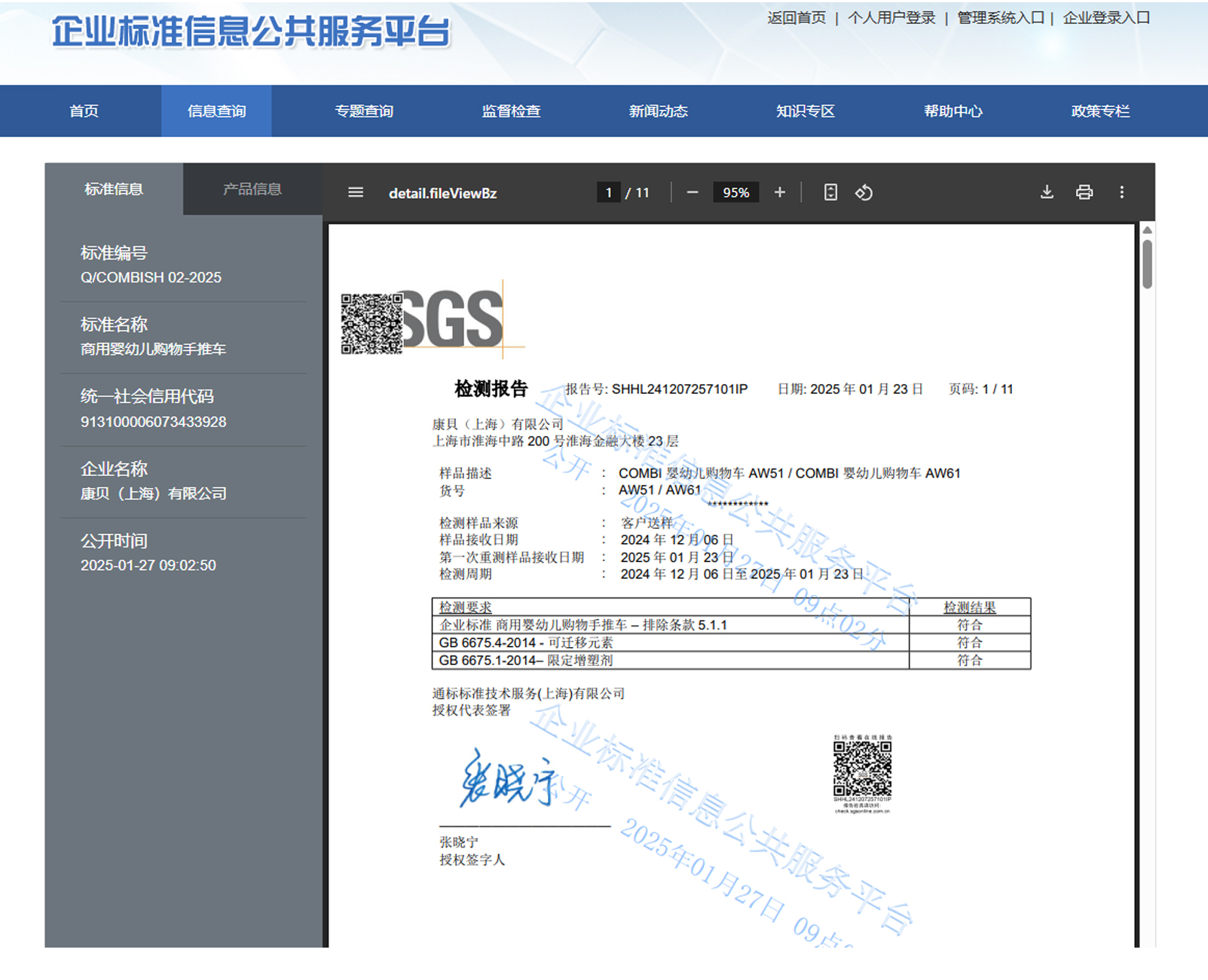1208x980 pixels.
Task: Open 专题查询 in navigation bar
Action: 364,111
